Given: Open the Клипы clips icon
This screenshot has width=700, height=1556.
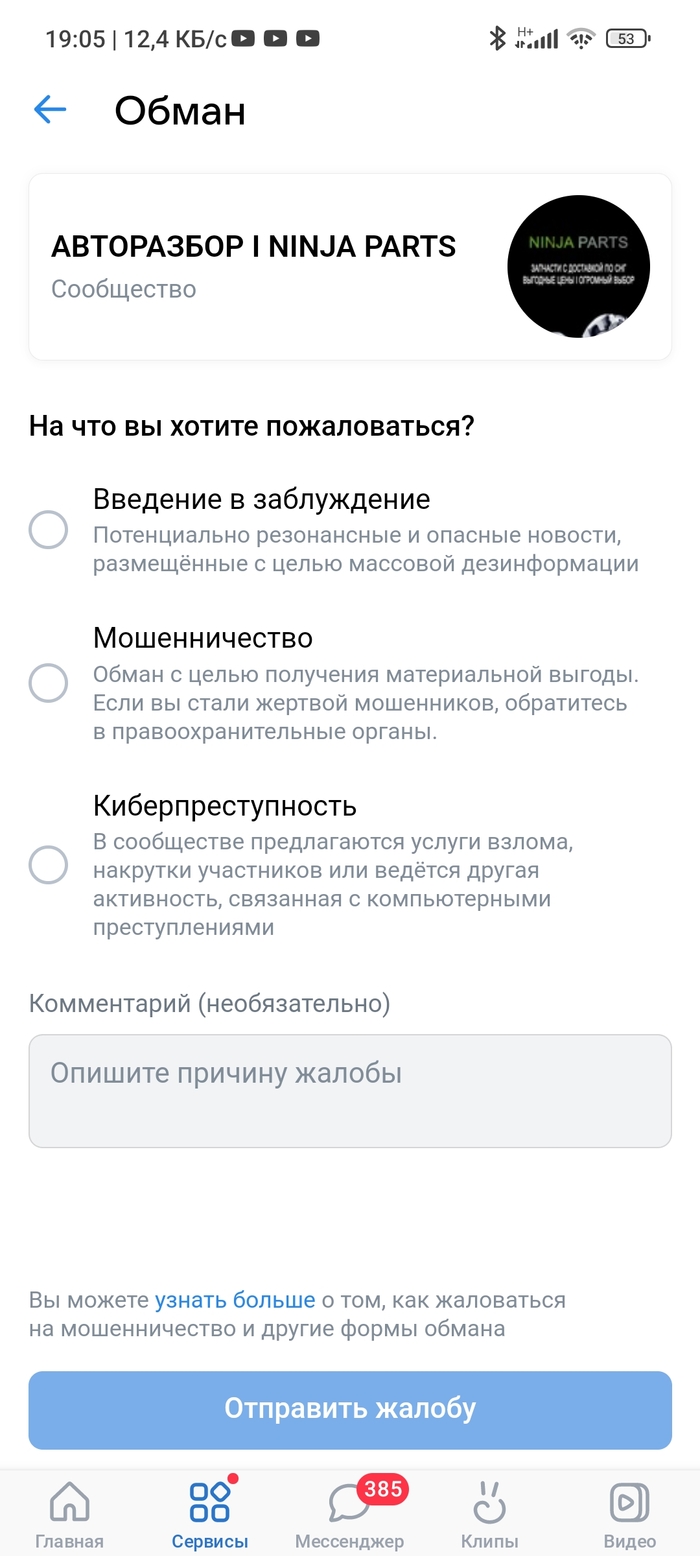Looking at the screenshot, I should pos(489,1501).
